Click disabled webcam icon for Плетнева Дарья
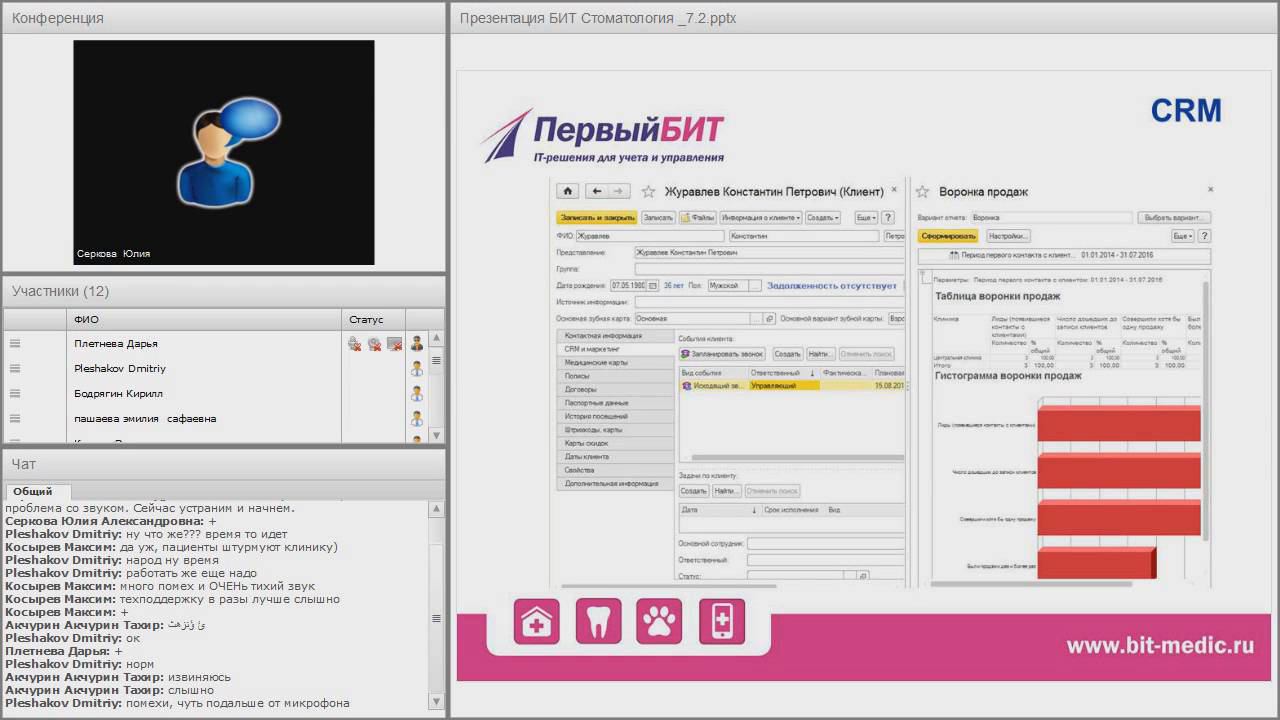Viewport: 1280px width, 720px height. (x=374, y=344)
